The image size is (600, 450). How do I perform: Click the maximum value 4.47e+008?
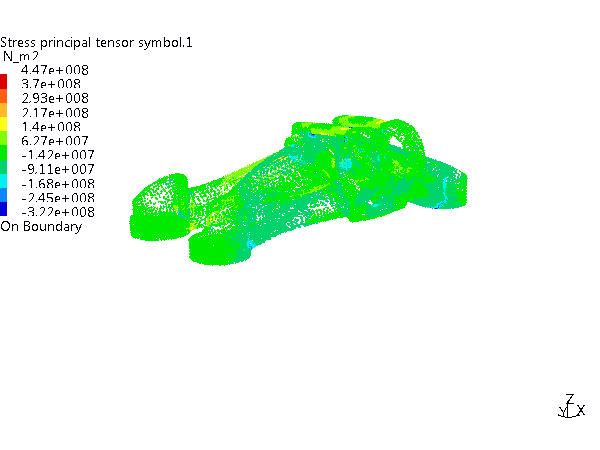coord(55,70)
